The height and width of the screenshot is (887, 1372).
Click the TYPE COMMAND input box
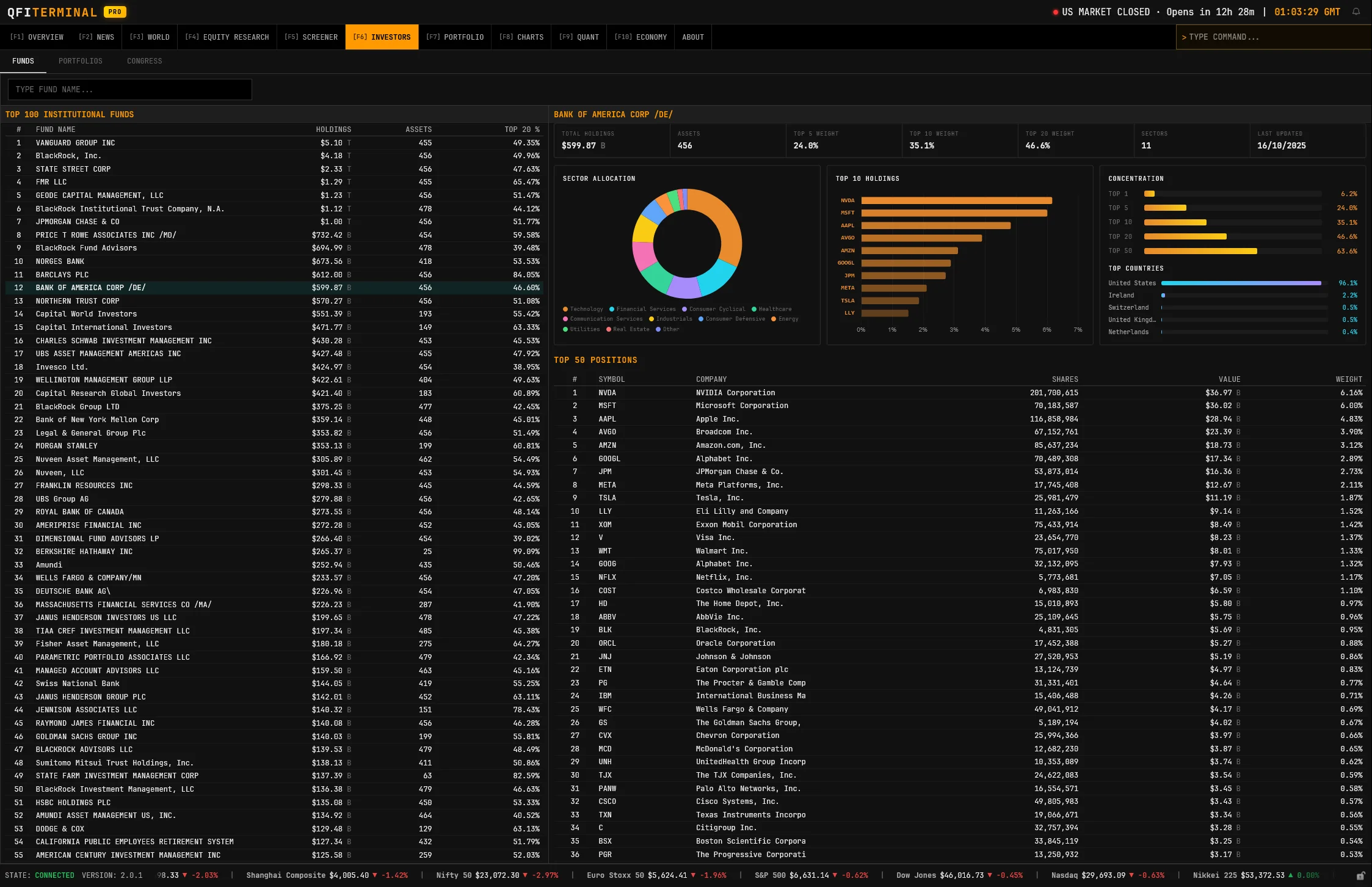(1273, 37)
